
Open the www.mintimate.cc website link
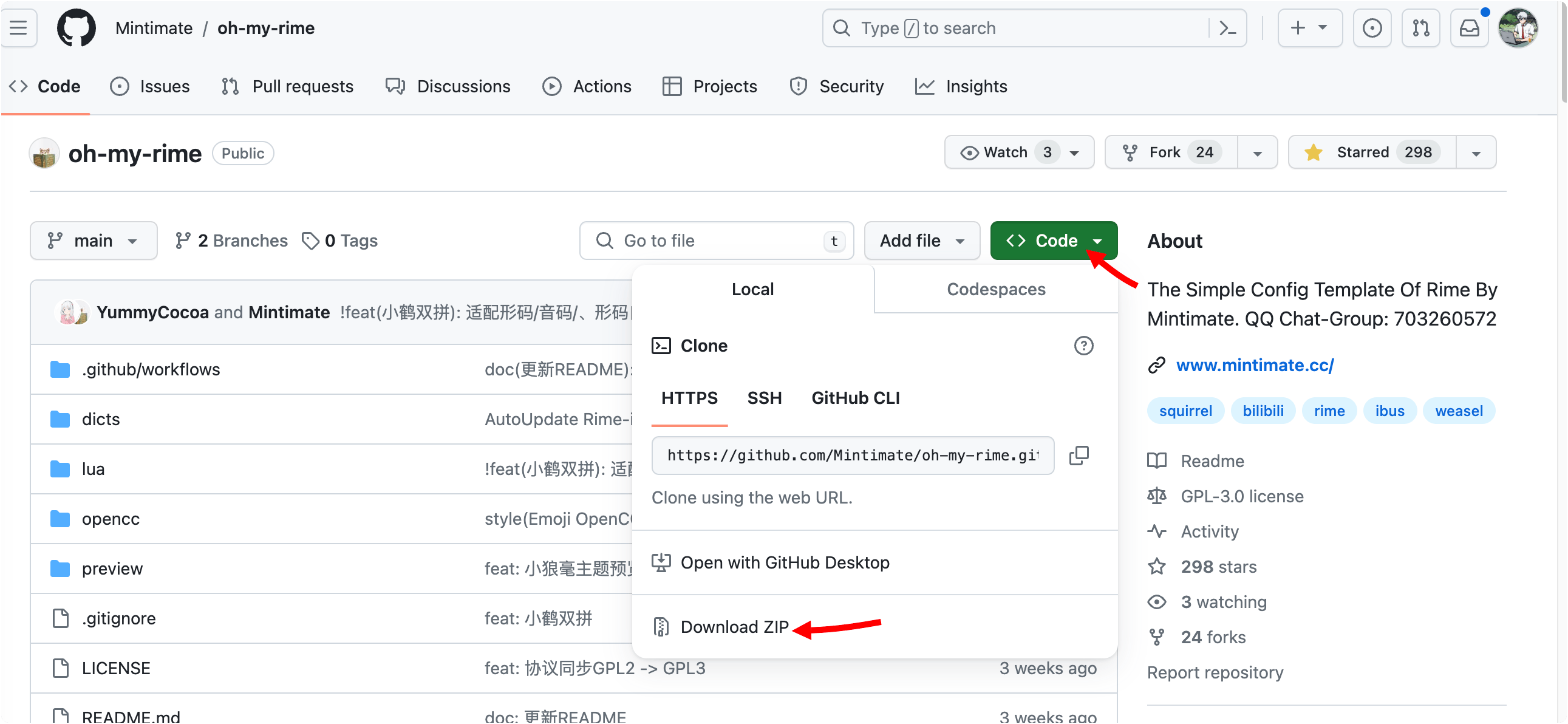coord(1255,366)
